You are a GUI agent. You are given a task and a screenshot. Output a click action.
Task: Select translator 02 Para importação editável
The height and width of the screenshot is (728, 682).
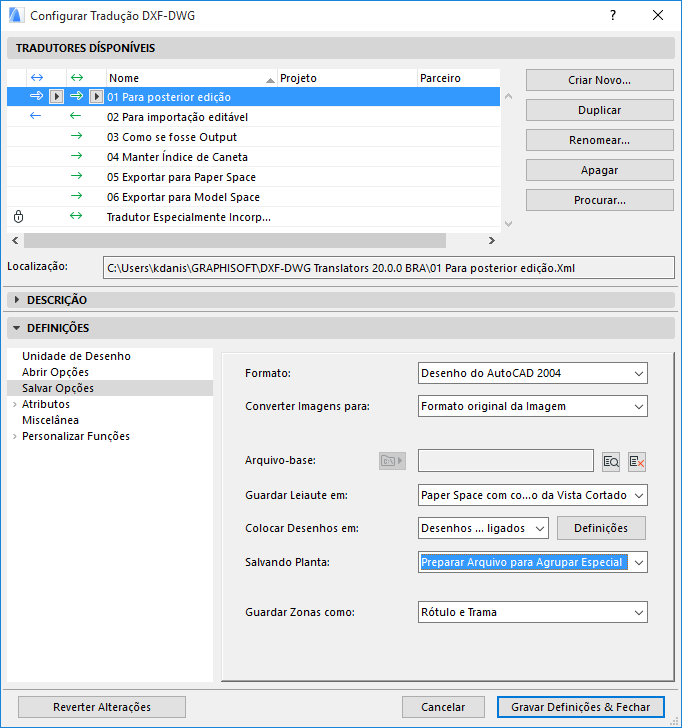[x=253, y=117]
